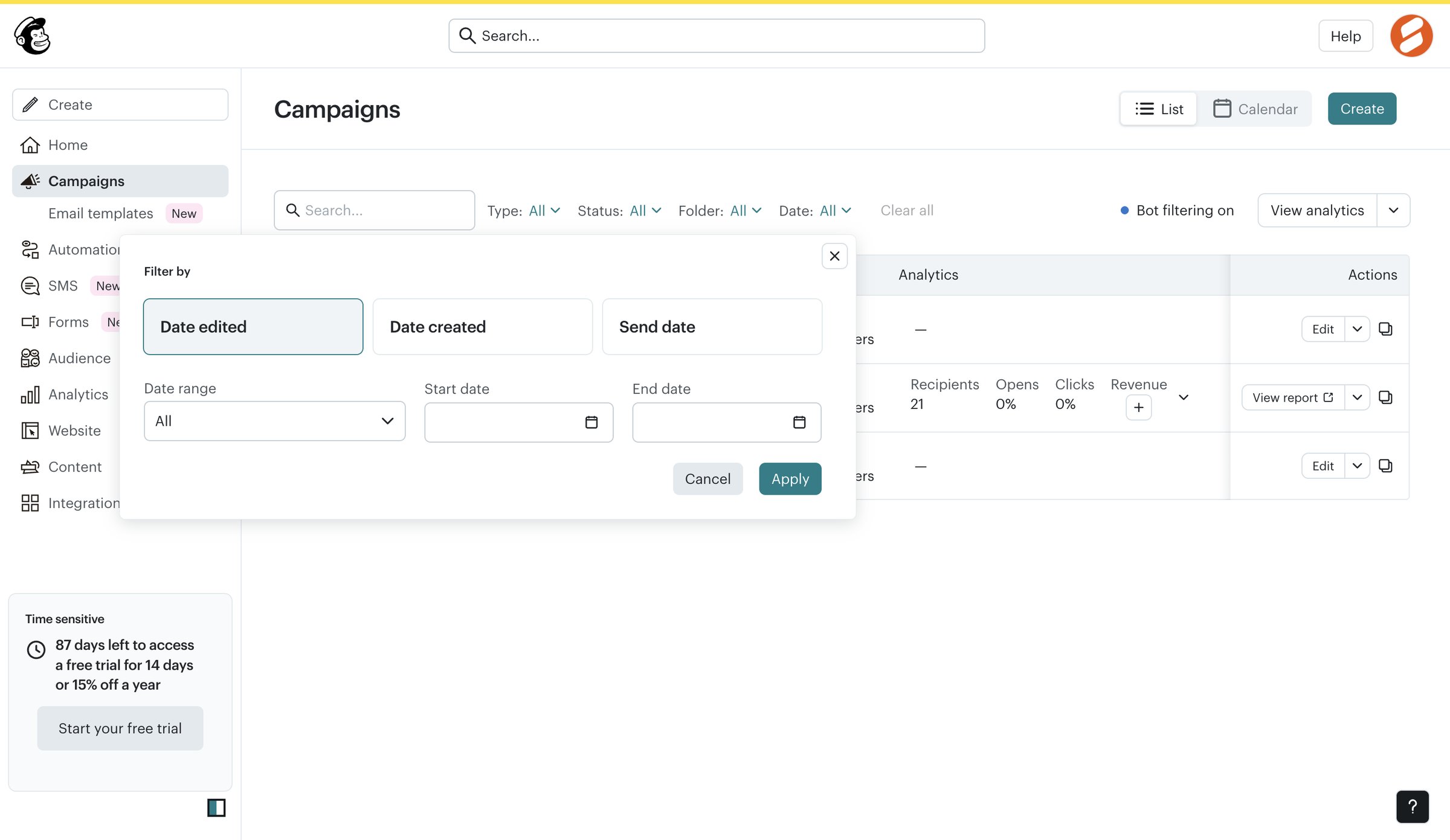Focus the top global search field
This screenshot has height=840, width=1450.
tap(717, 36)
